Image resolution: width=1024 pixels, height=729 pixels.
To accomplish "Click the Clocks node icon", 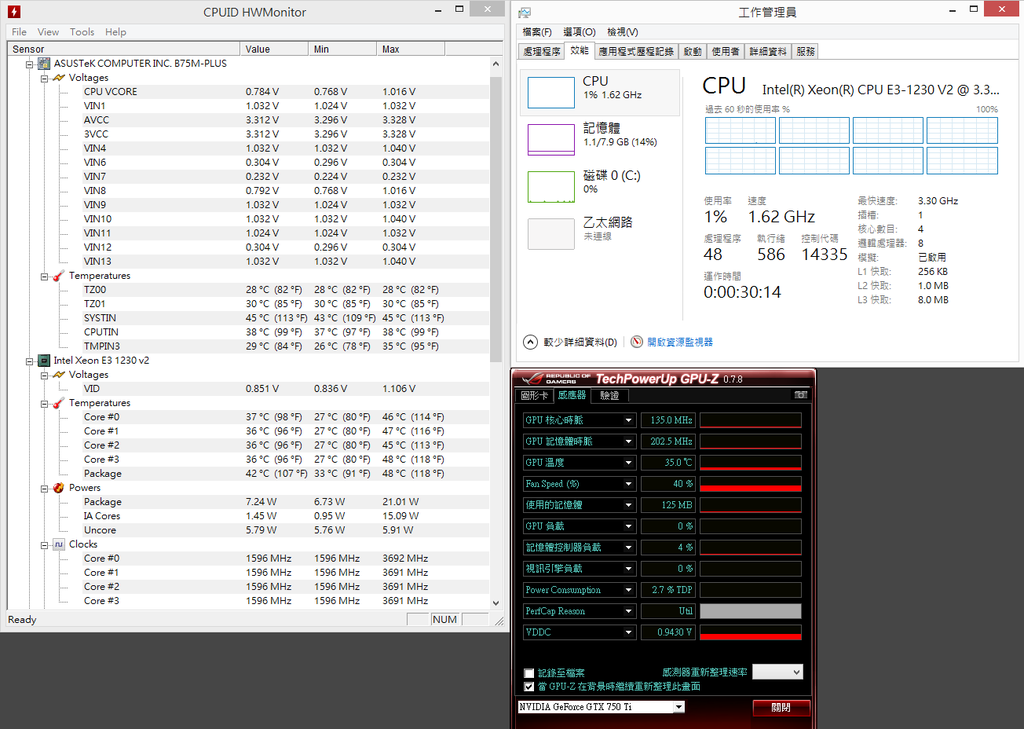I will click(59, 544).
